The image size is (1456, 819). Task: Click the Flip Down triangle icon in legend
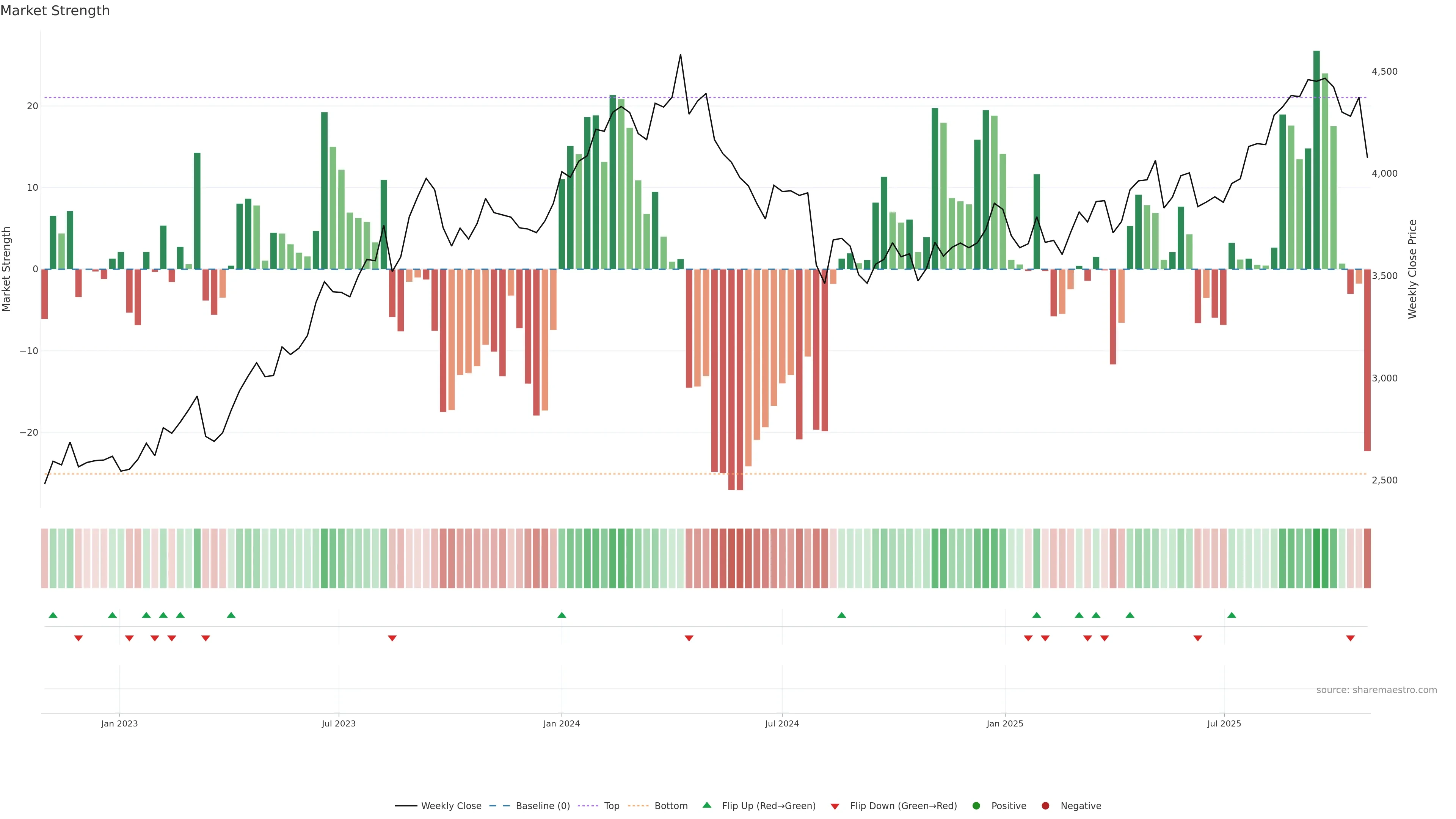click(x=834, y=806)
